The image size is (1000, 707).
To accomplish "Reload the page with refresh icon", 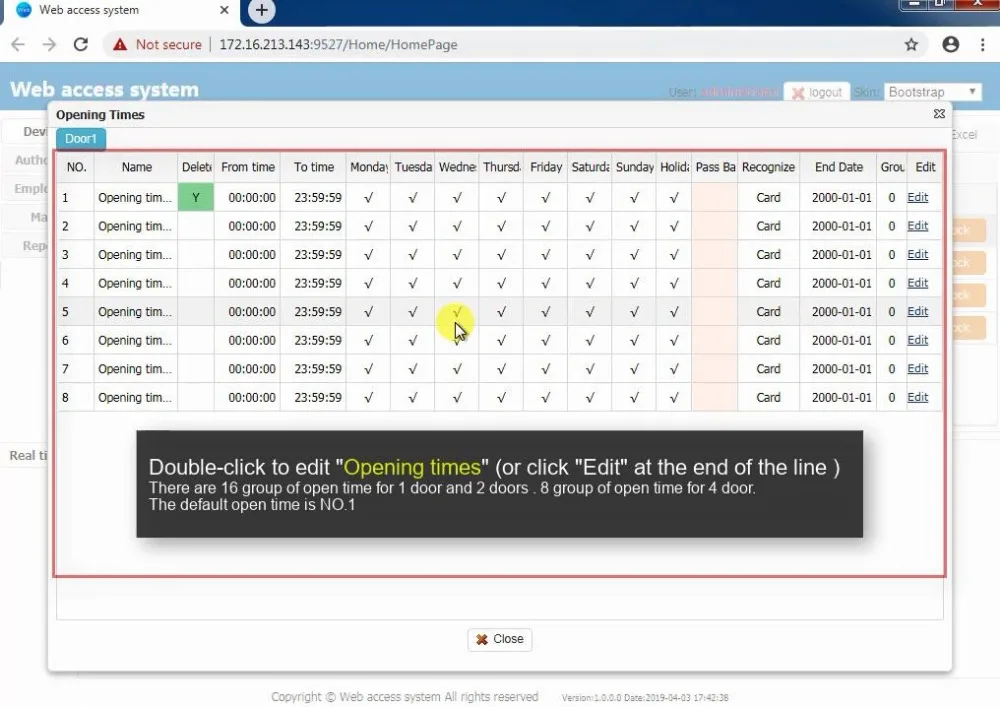I will pyautogui.click(x=80, y=45).
